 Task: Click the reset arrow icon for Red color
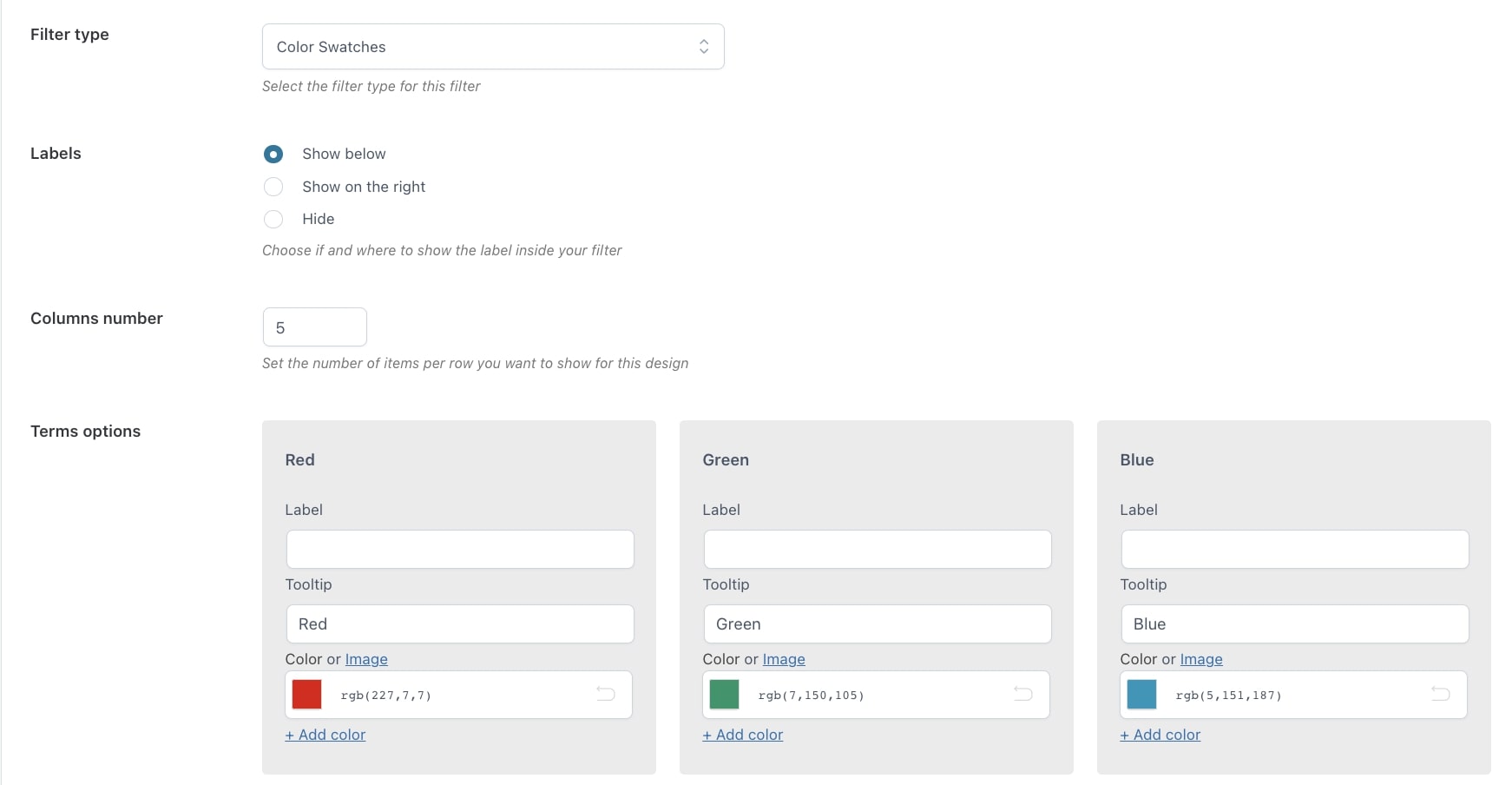[605, 694]
